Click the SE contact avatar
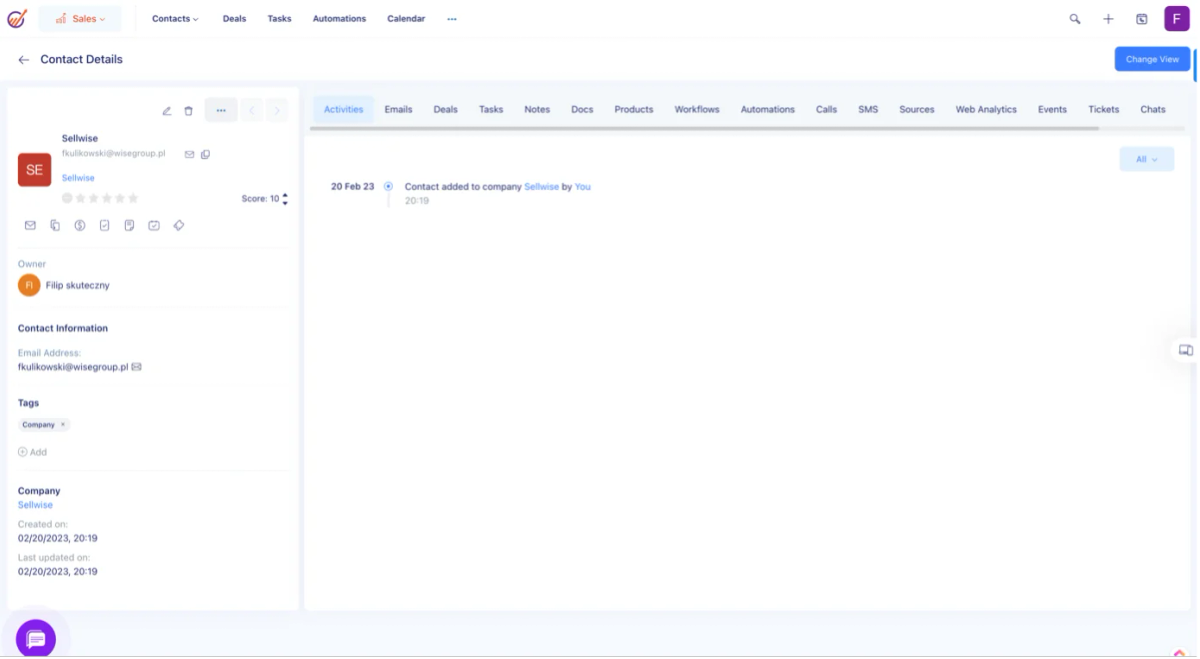 (35, 170)
